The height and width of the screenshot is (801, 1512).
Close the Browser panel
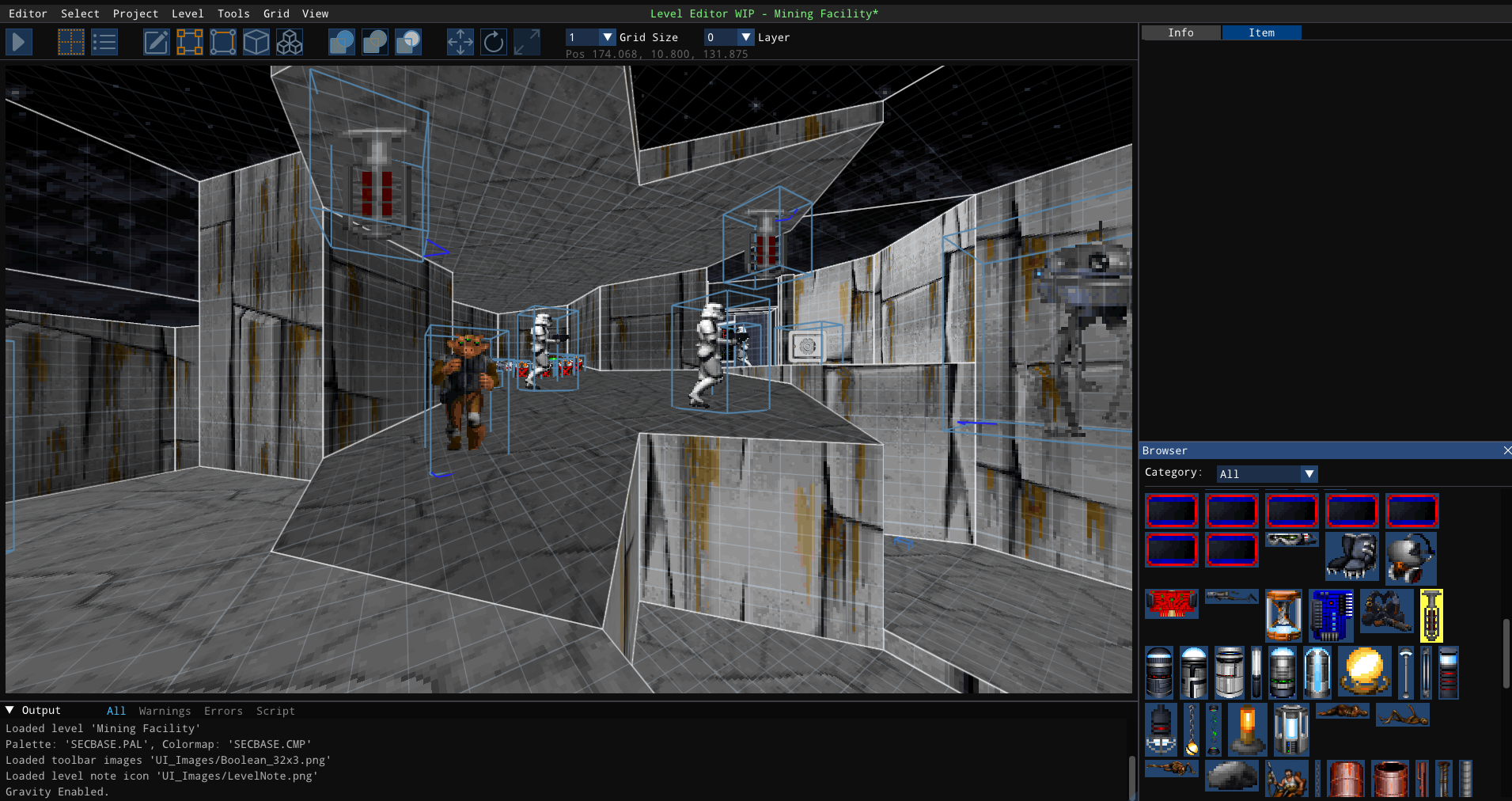pyautogui.click(x=1506, y=450)
